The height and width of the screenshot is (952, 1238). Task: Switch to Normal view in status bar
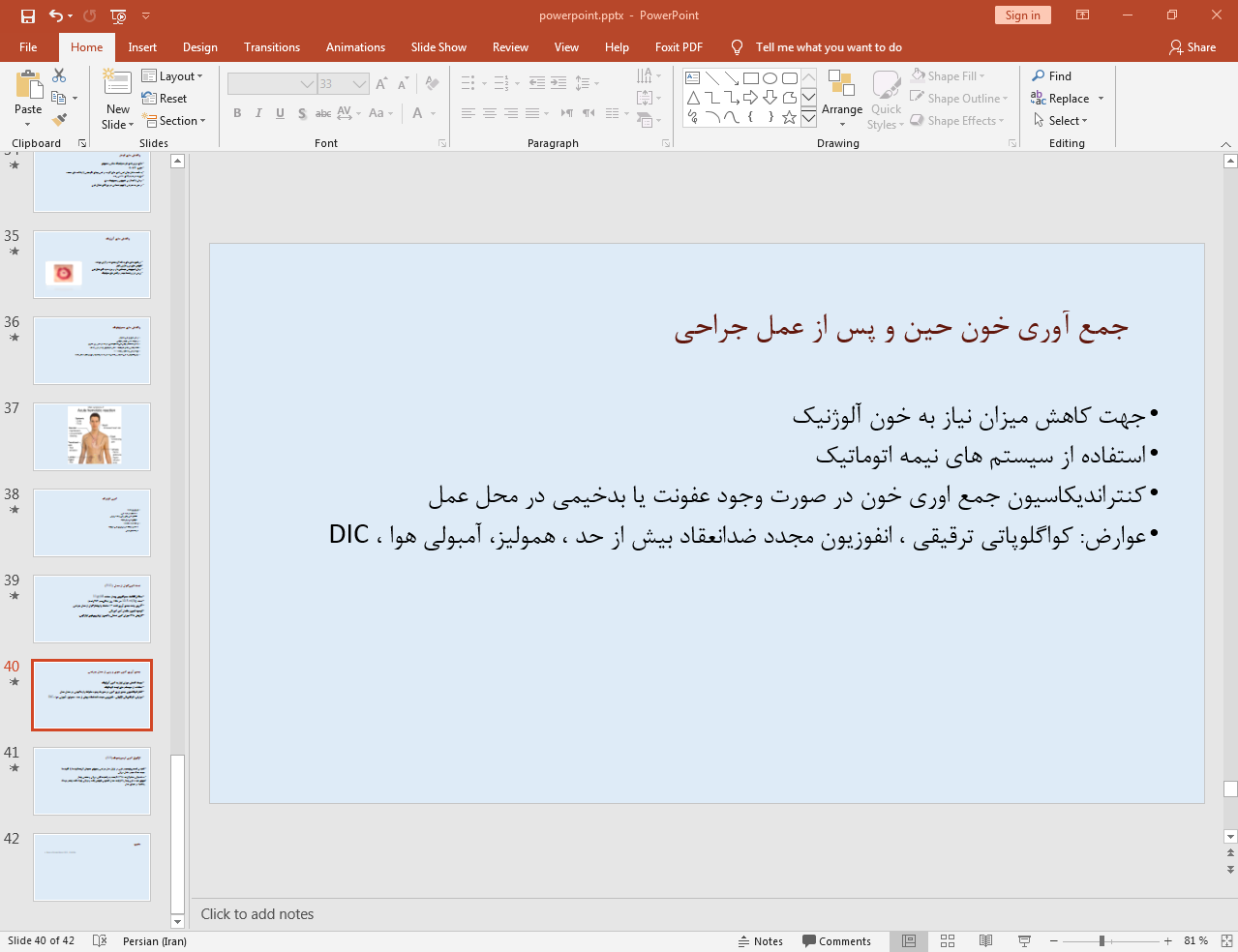point(909,940)
